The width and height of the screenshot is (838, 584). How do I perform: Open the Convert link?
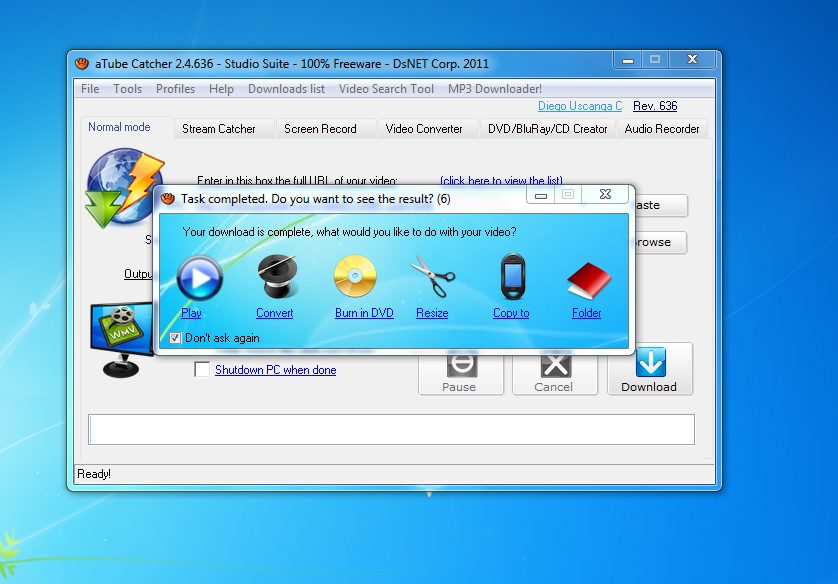point(275,313)
